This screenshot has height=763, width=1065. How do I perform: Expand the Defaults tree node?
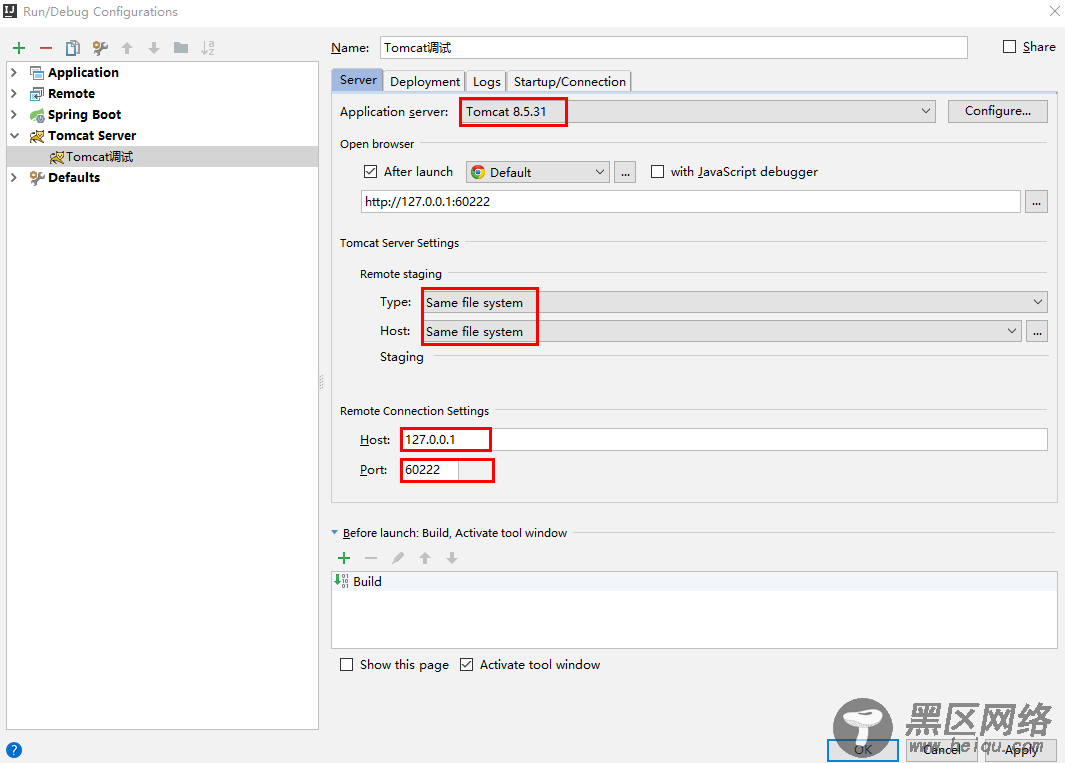(14, 177)
